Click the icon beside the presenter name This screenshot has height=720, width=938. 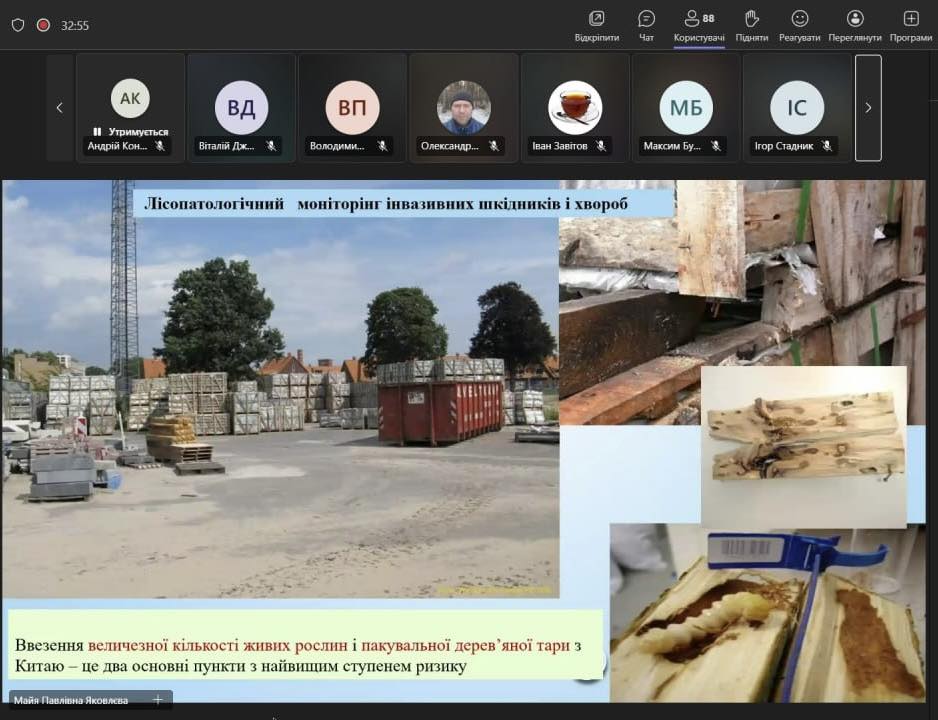coord(157,700)
